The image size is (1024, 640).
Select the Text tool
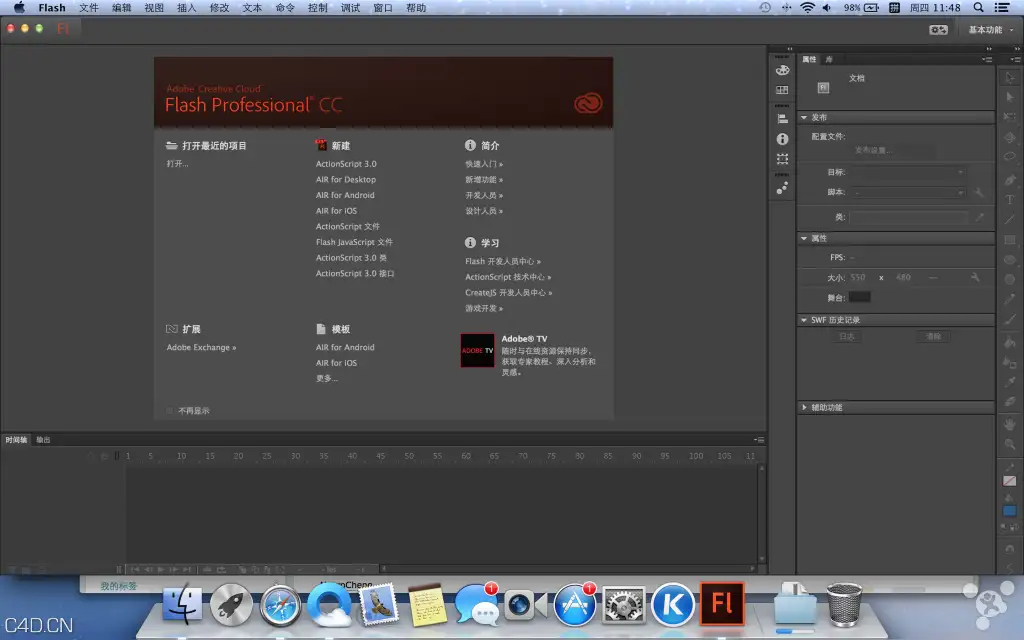click(x=1010, y=200)
